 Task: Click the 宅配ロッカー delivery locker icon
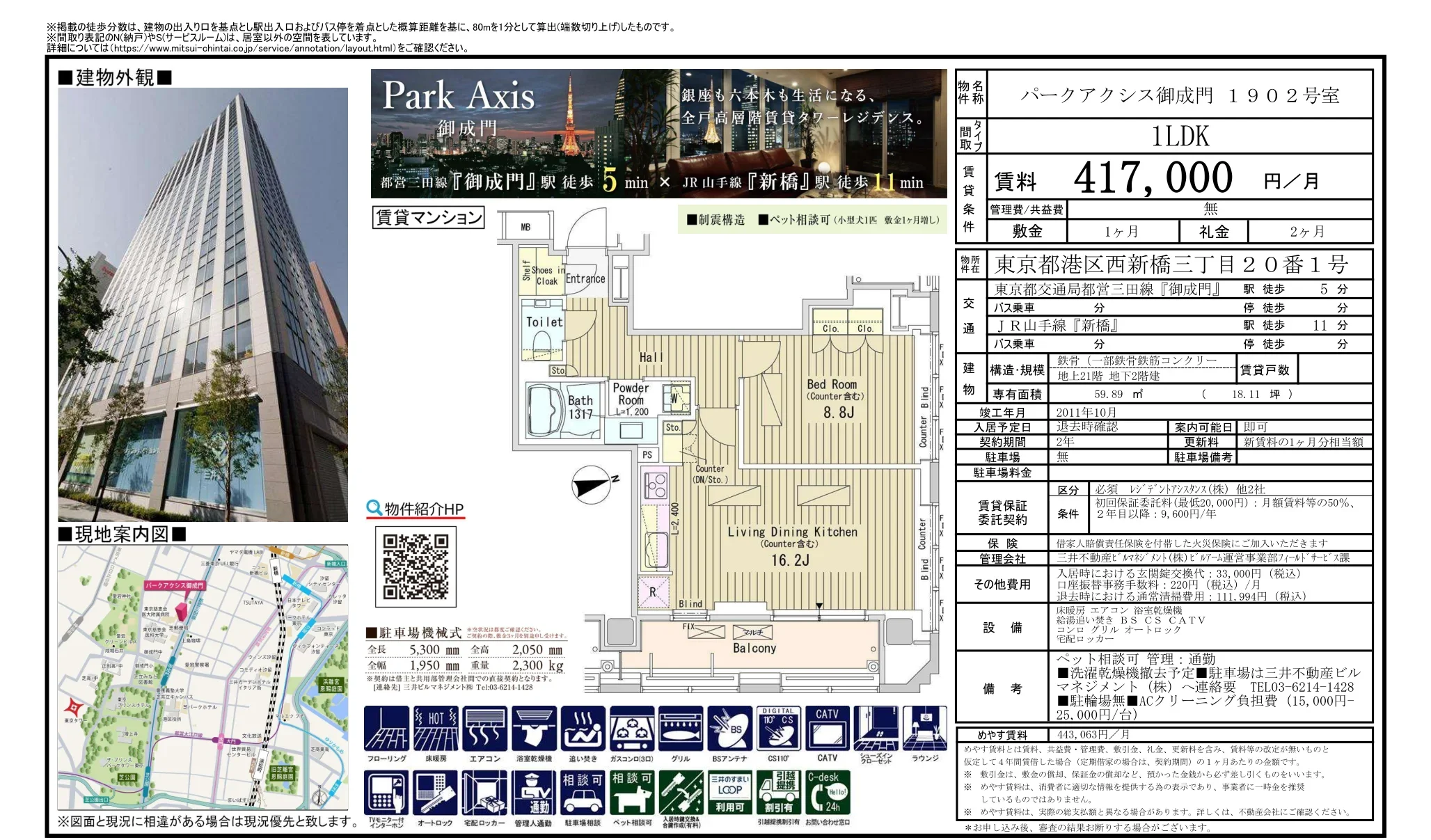(x=485, y=793)
